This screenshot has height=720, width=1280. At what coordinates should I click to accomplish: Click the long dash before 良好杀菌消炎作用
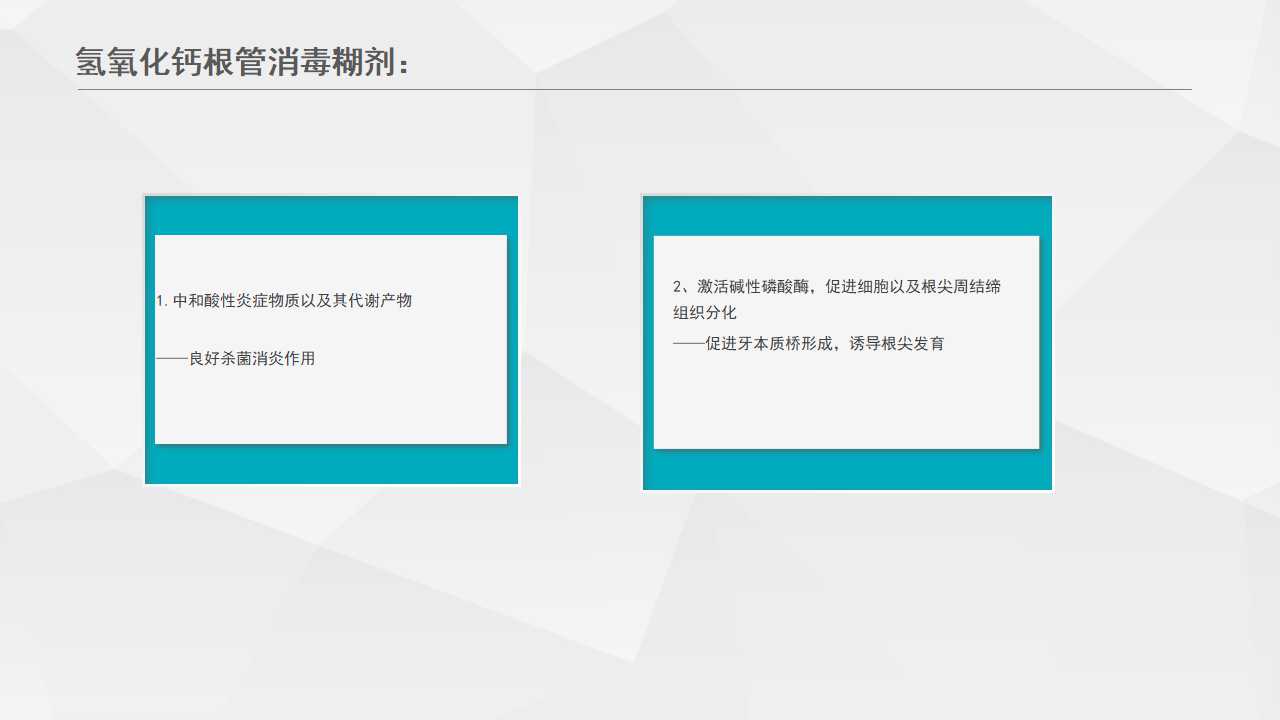(172, 359)
